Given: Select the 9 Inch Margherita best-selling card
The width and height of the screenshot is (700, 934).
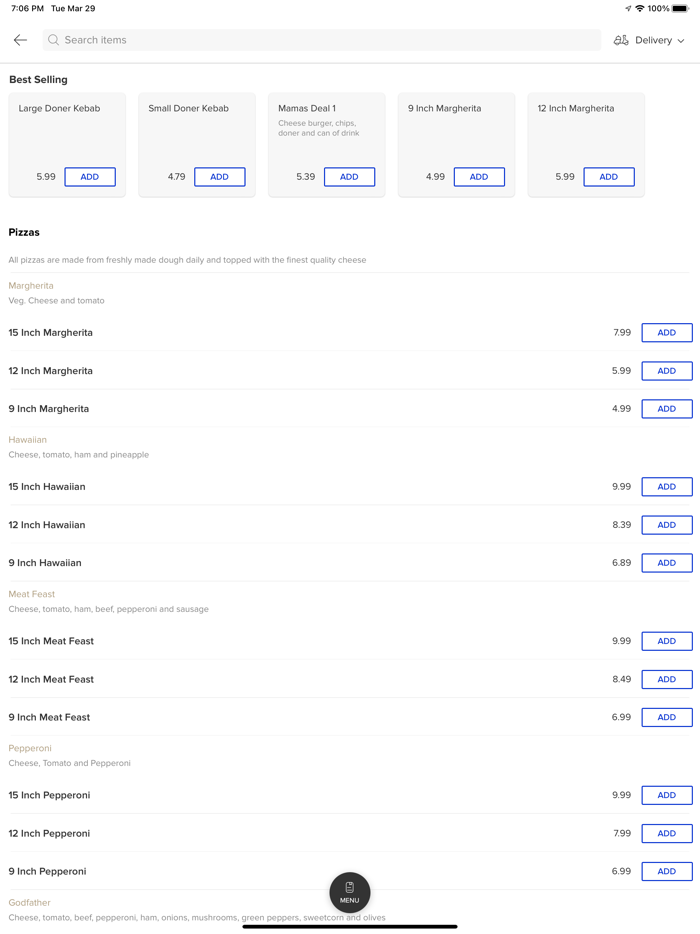Looking at the screenshot, I should click(x=456, y=130).
